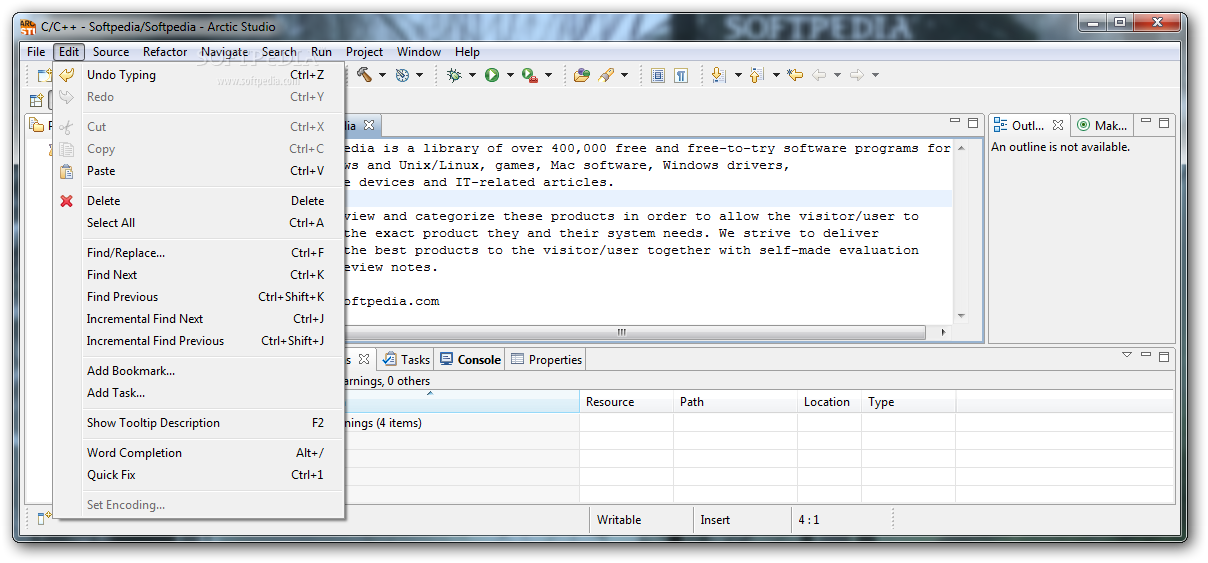Open the dropdown beside the compass icon
The height and width of the screenshot is (563, 1208).
coord(419,75)
